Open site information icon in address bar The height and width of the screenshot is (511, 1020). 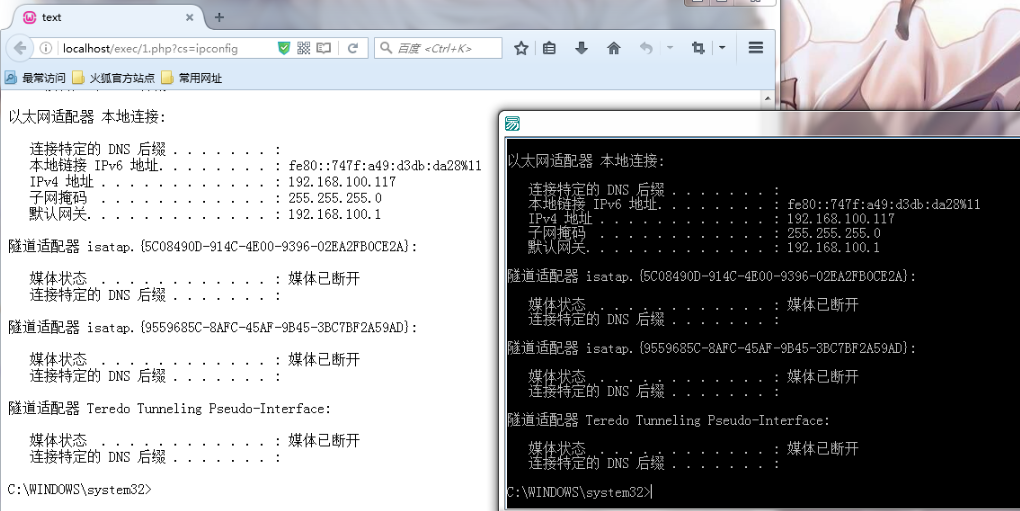pos(47,48)
